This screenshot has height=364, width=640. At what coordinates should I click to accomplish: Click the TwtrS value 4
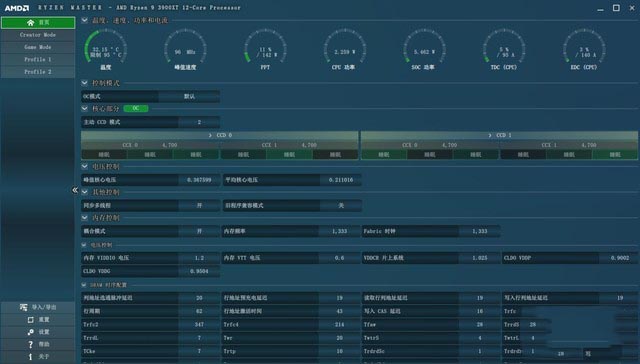click(480, 338)
